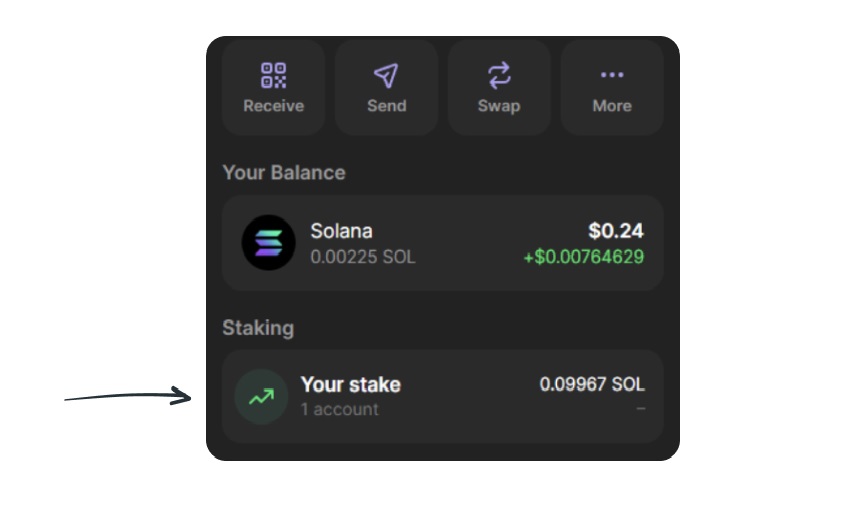
Task: Click the Receive QR code icon
Action: [273, 75]
